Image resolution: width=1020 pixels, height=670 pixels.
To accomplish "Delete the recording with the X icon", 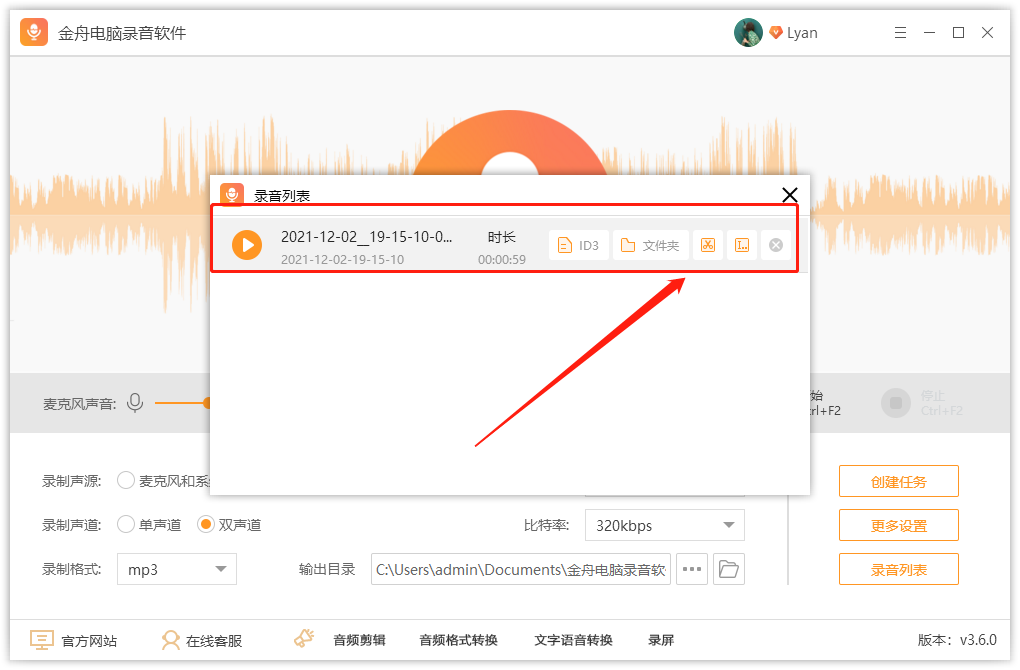I will pyautogui.click(x=775, y=244).
